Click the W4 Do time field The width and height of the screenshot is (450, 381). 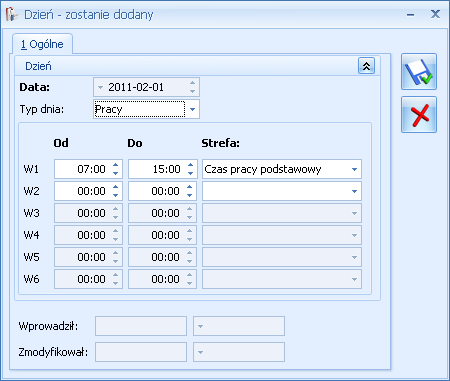point(163,235)
